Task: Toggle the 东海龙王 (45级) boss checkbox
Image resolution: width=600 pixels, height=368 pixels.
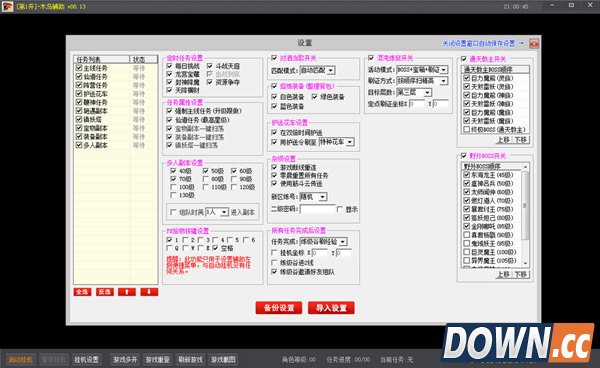Action: coord(466,175)
